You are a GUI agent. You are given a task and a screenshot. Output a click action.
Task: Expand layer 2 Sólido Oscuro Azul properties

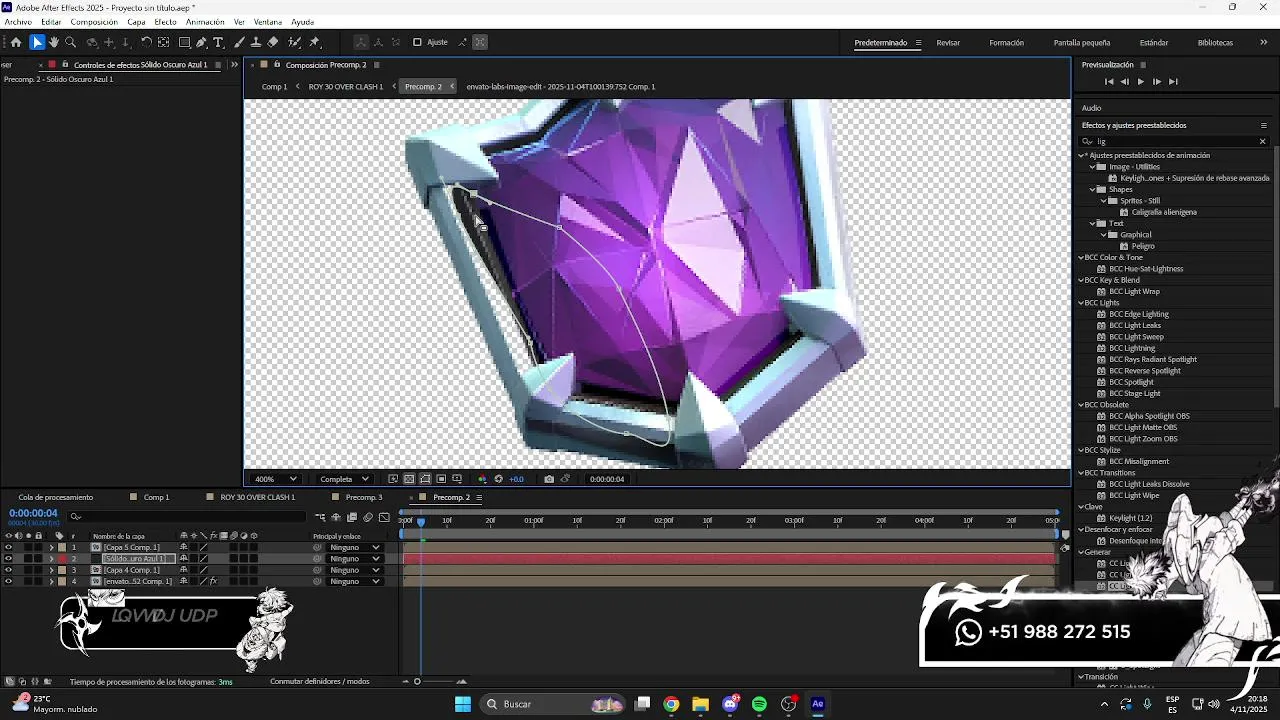(51, 559)
